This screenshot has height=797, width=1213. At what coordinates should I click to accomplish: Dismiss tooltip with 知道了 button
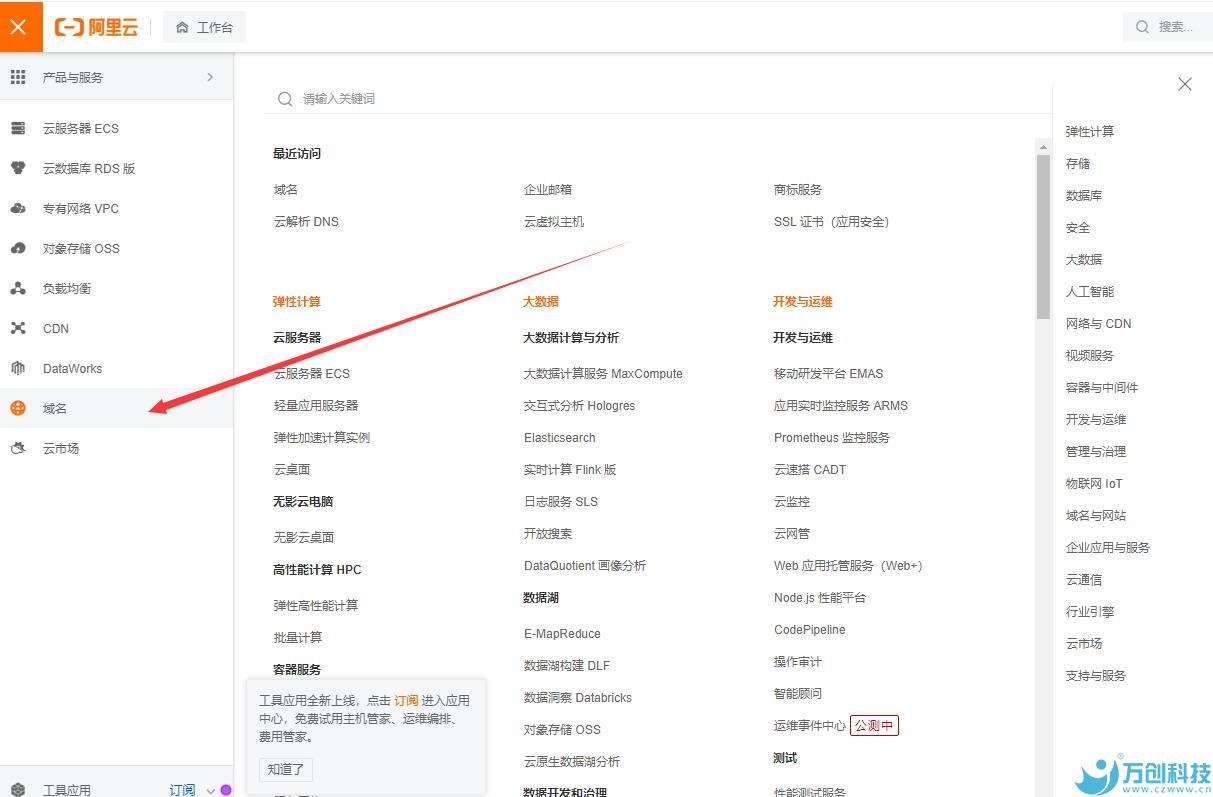286,769
